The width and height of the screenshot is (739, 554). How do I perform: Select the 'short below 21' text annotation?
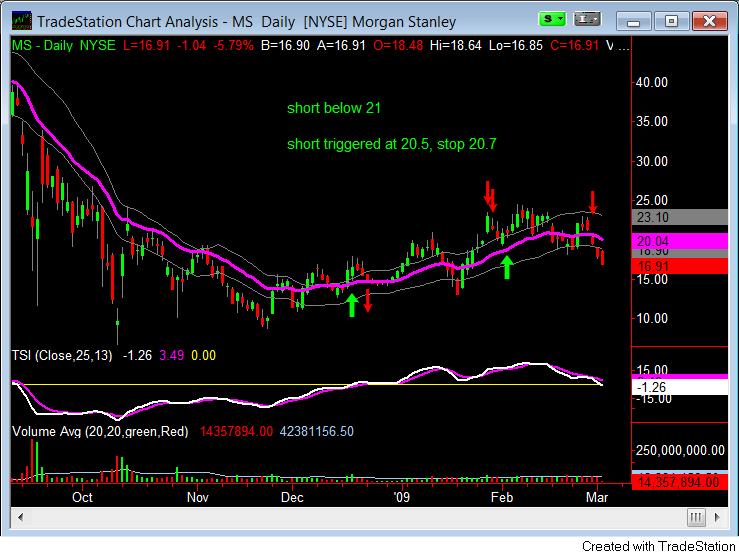334,108
